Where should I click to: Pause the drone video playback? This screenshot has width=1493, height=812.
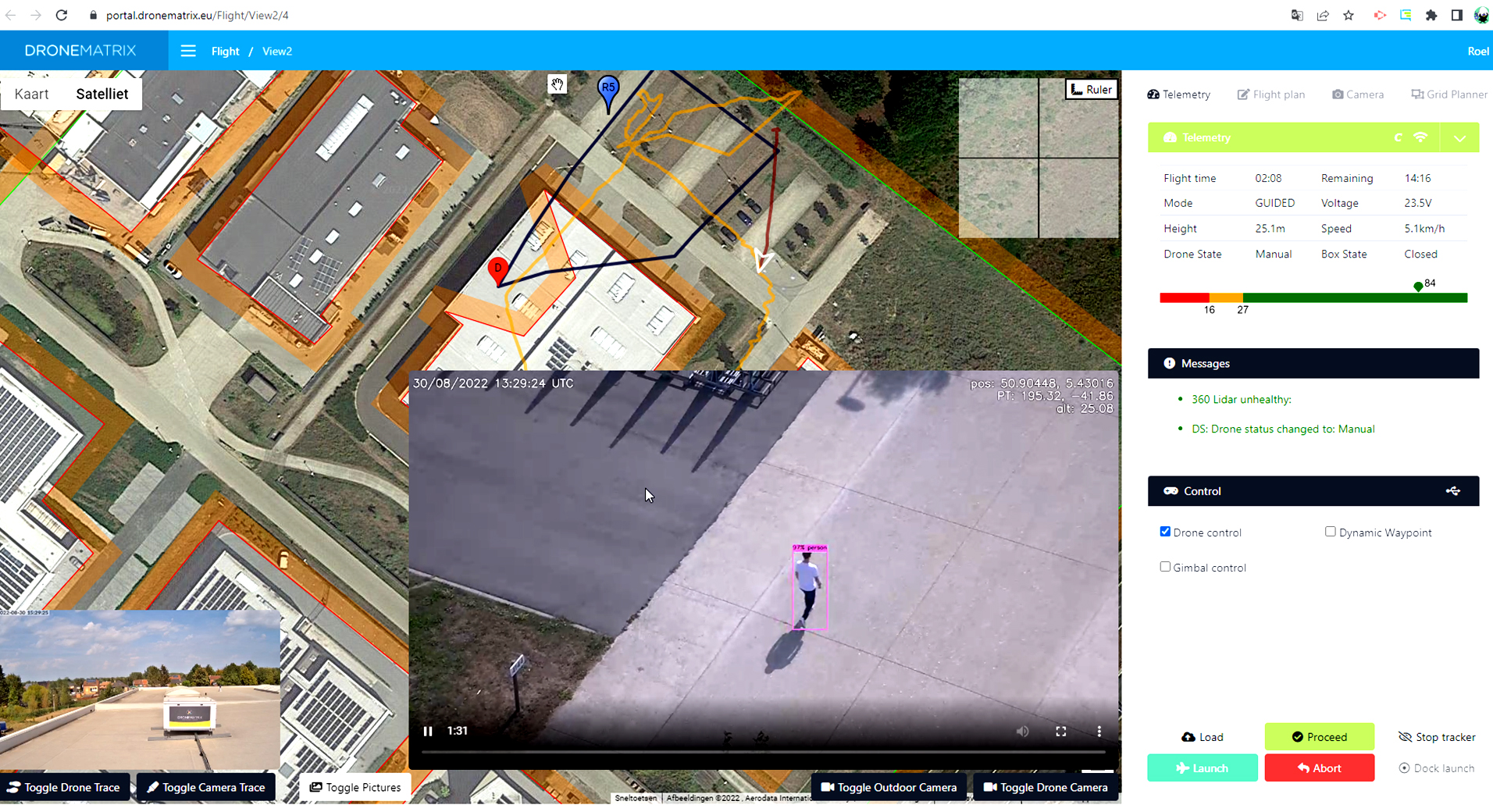pos(428,731)
